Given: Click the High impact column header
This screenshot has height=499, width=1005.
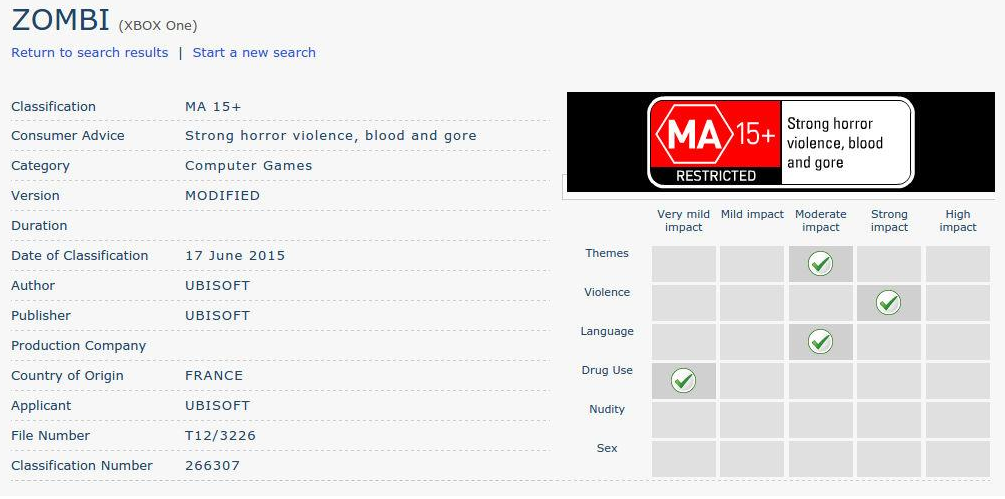Looking at the screenshot, I should click(x=958, y=220).
